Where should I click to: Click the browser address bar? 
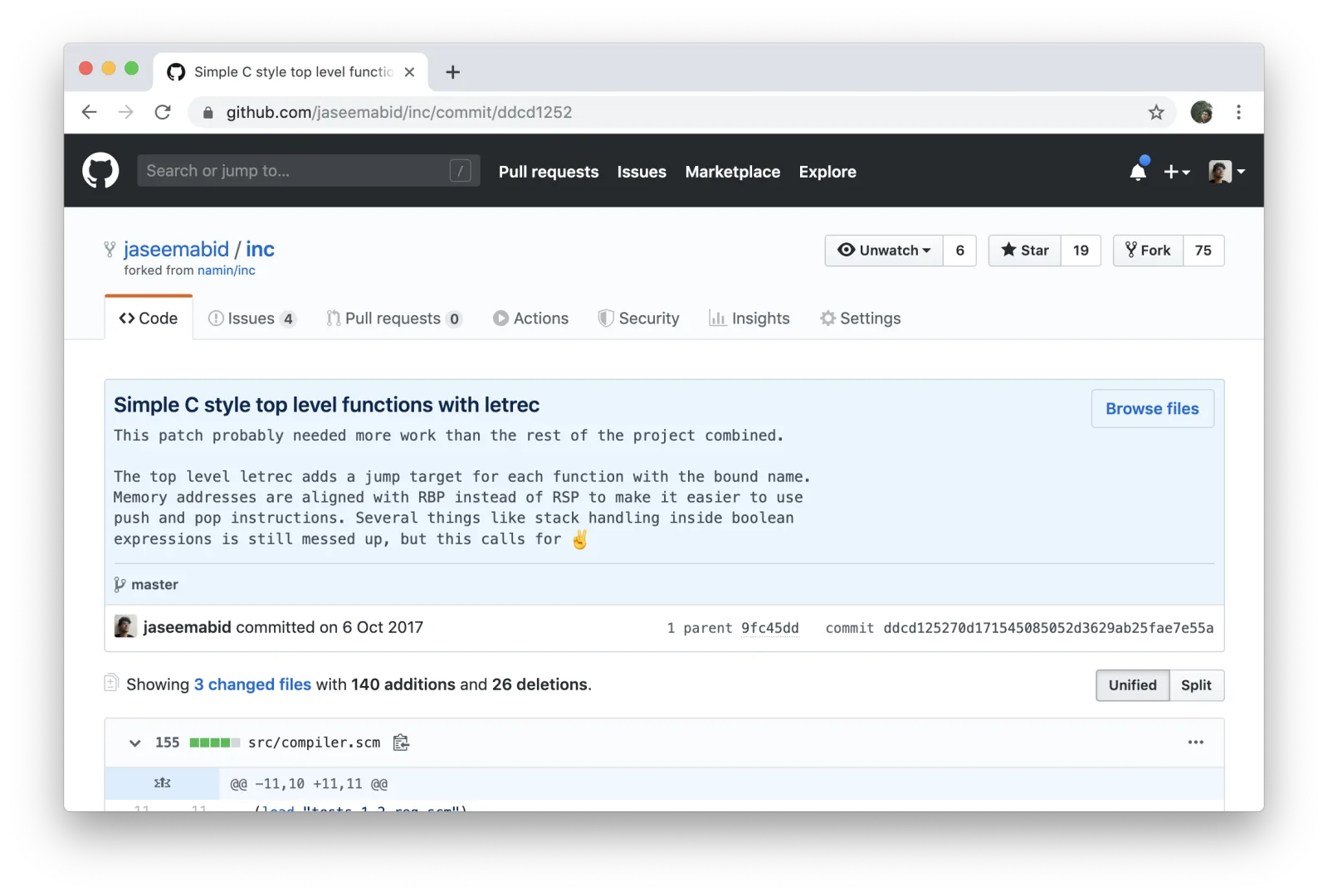(681, 112)
